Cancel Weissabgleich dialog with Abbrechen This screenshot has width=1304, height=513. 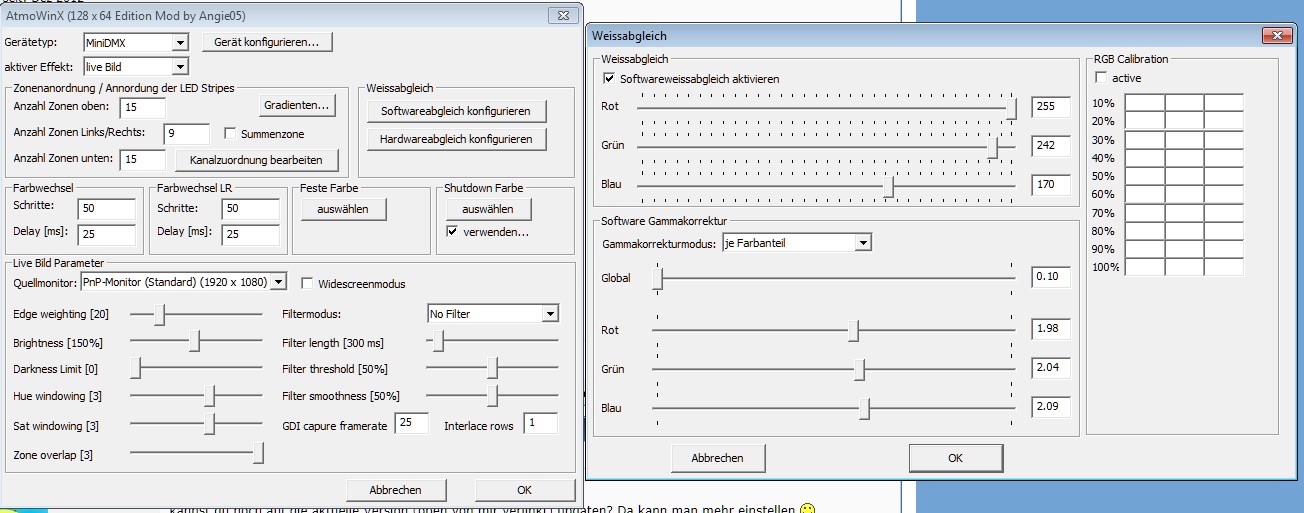pos(717,458)
